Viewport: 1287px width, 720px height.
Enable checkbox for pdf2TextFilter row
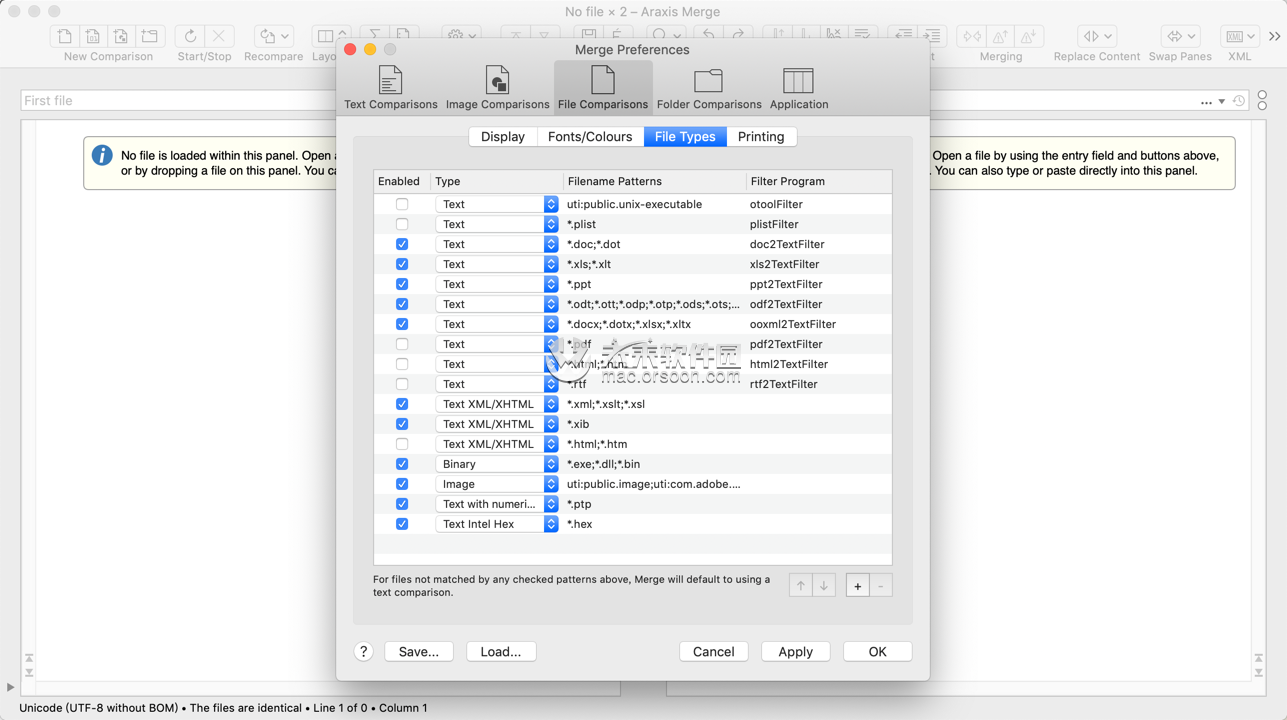pos(402,344)
